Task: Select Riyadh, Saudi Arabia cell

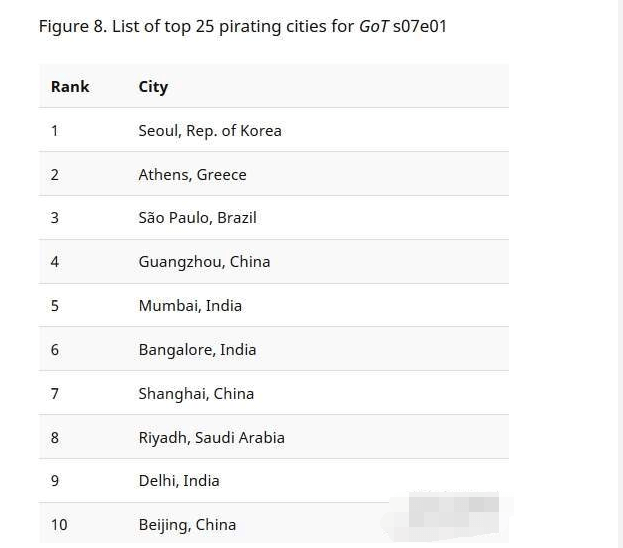Action: (211, 438)
